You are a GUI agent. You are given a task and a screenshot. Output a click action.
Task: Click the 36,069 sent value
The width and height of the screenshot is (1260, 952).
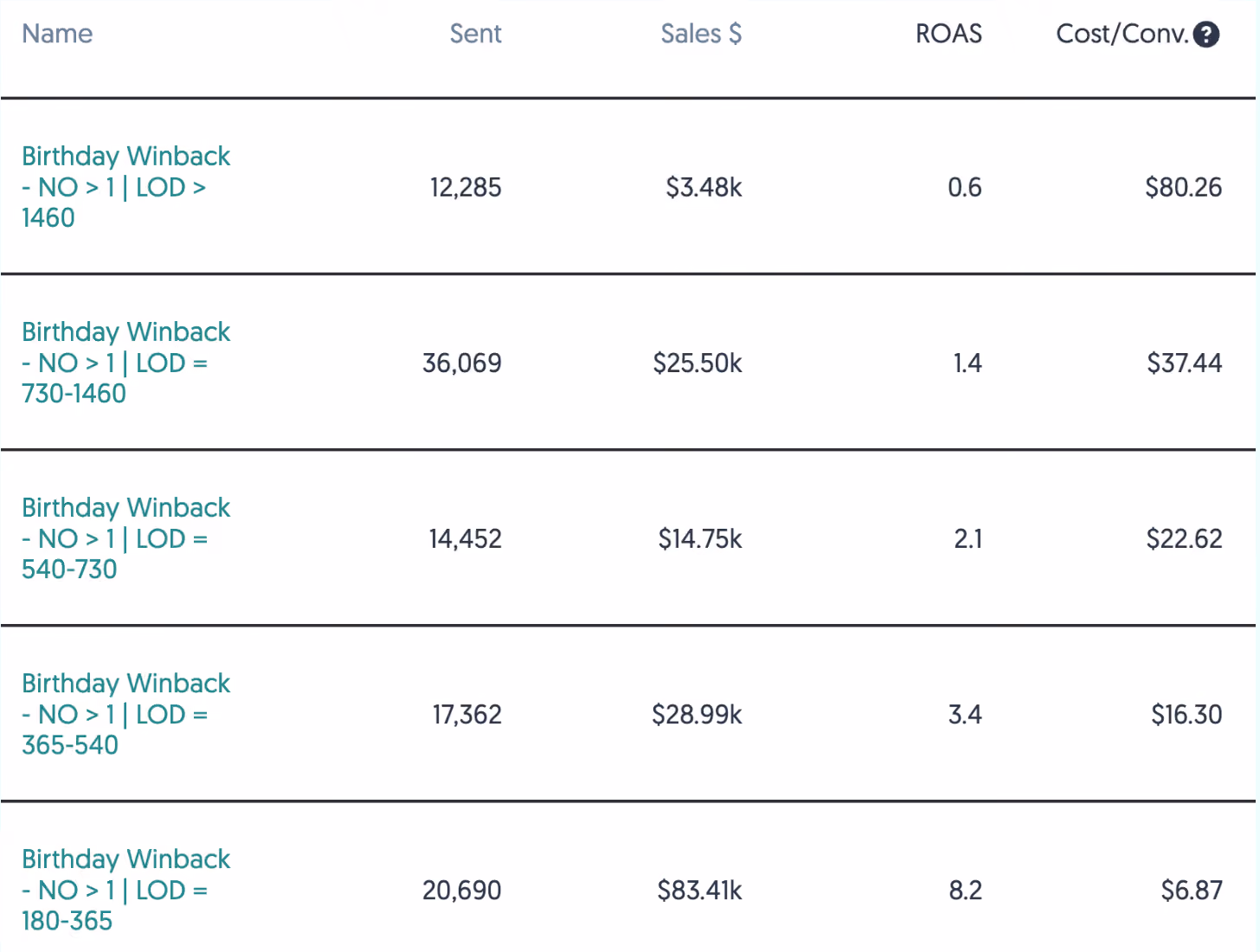[462, 363]
